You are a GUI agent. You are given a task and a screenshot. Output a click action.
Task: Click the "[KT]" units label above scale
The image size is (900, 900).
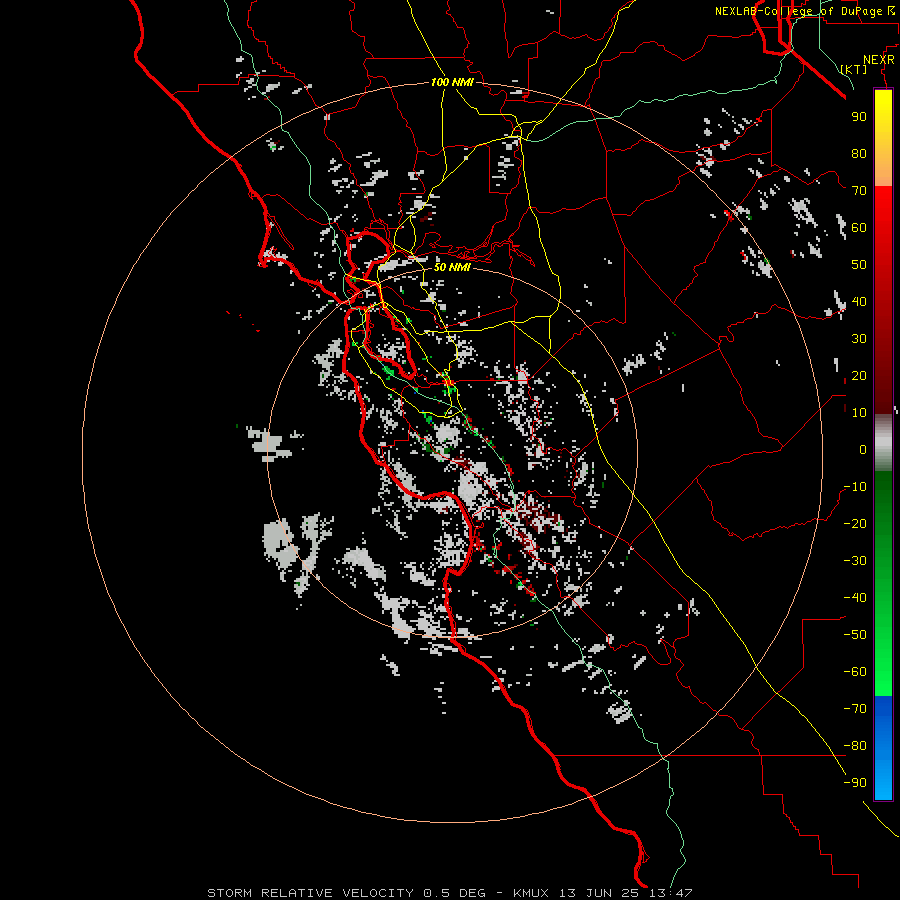(854, 69)
